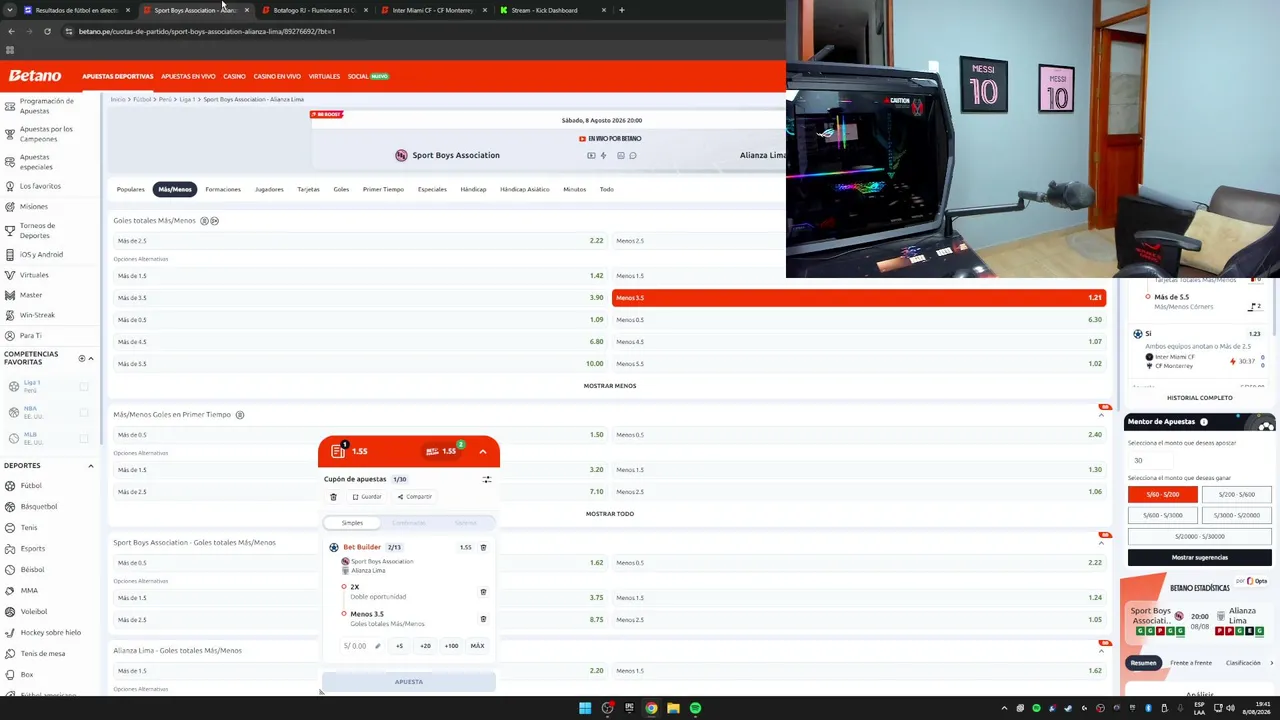Select the S/3000 - S/20000 win range
The height and width of the screenshot is (720, 1280).
[1237, 515]
